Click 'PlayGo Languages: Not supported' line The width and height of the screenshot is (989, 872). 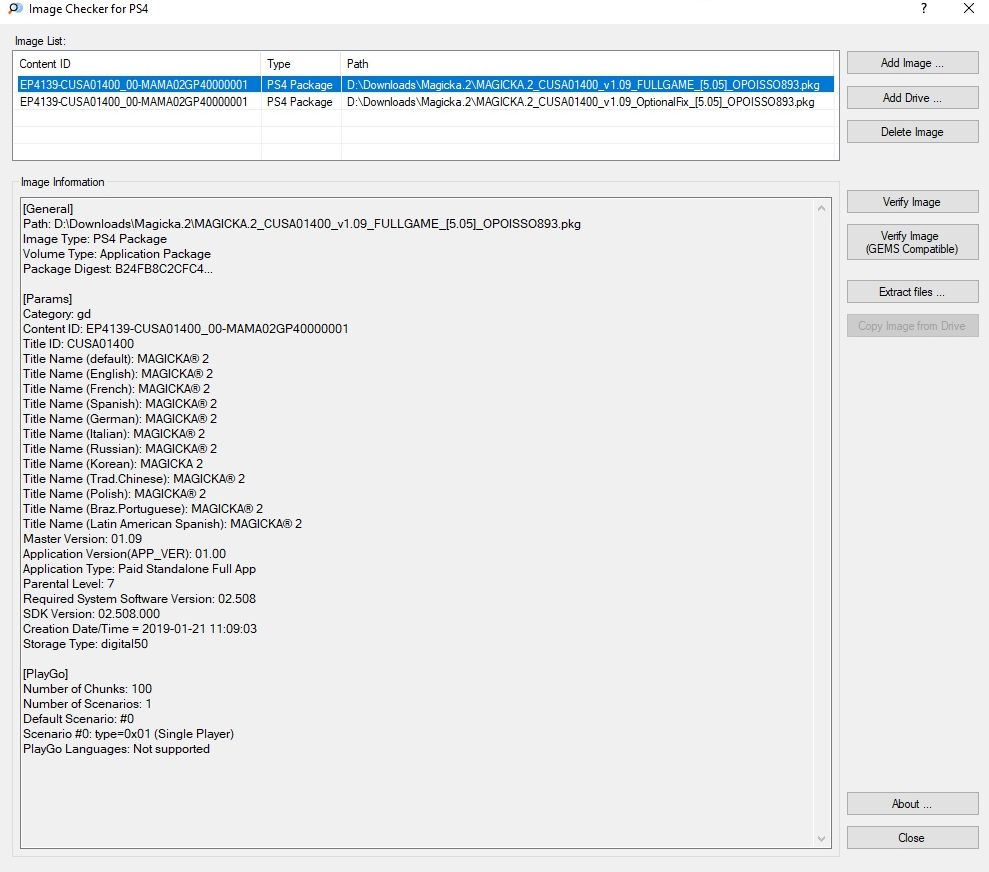click(117, 748)
